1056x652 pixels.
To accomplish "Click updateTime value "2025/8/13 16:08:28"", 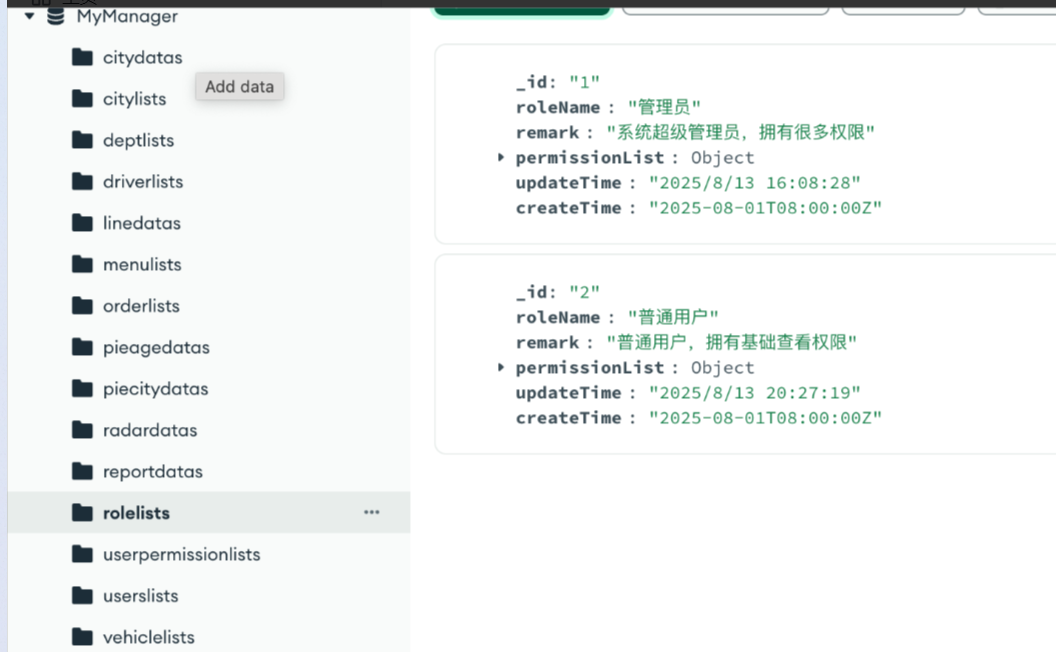I will [754, 183].
